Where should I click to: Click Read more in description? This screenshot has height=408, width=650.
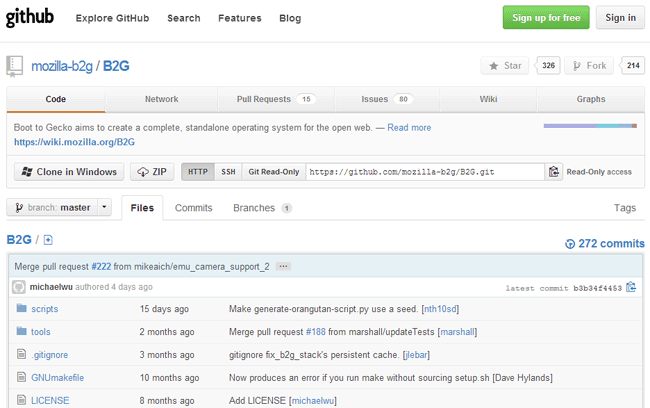tap(409, 128)
